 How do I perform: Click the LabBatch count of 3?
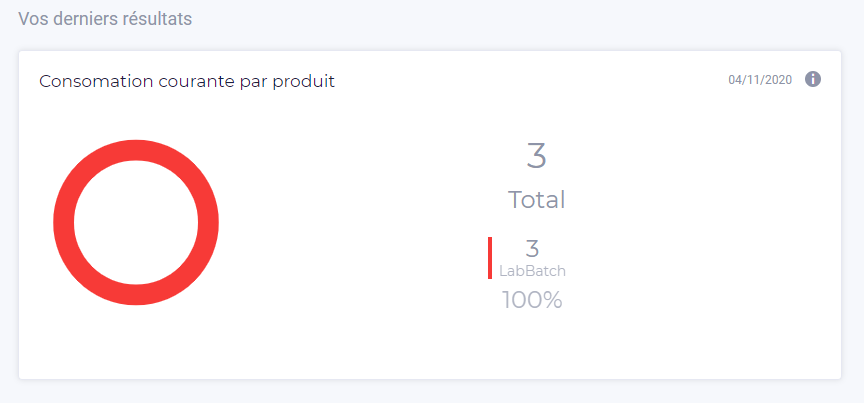pyautogui.click(x=532, y=249)
